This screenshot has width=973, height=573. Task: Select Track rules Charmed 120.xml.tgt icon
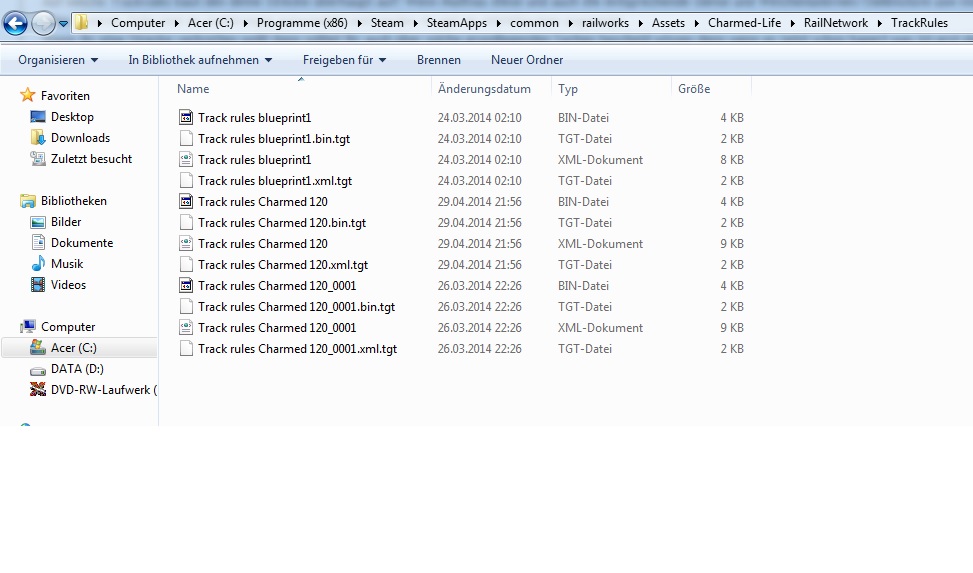point(186,264)
